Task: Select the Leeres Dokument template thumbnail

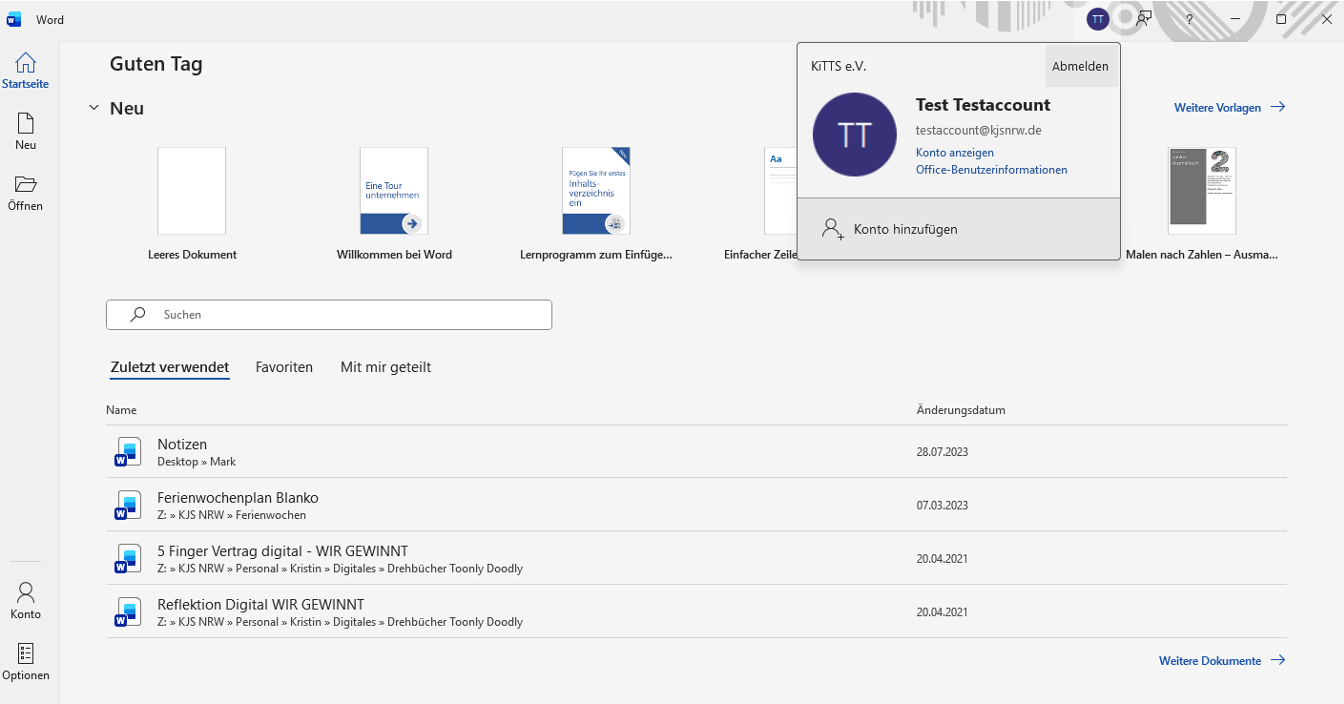Action: click(192, 191)
